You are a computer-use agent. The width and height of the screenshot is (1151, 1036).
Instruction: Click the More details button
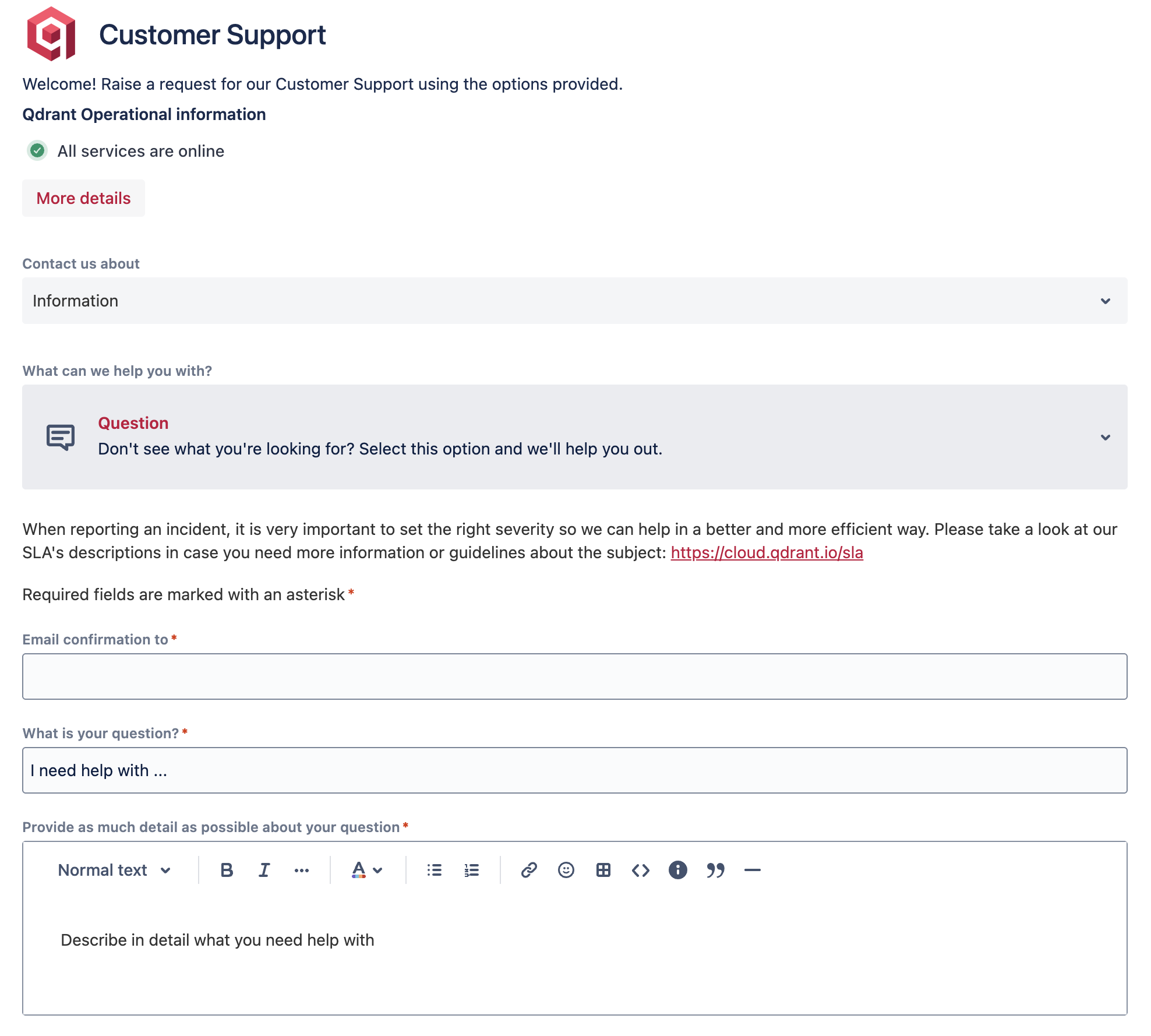coord(83,198)
